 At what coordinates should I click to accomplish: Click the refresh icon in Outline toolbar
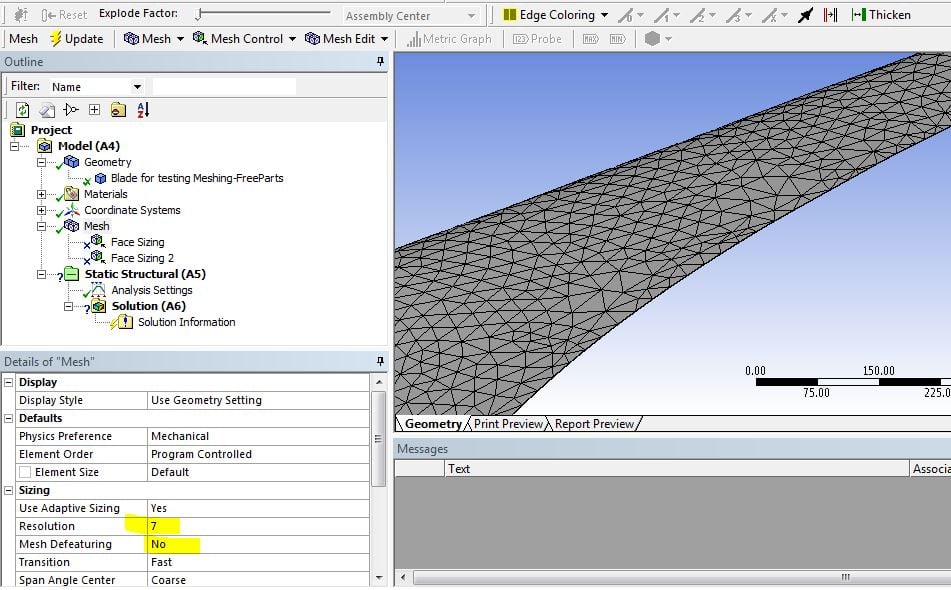(22, 110)
